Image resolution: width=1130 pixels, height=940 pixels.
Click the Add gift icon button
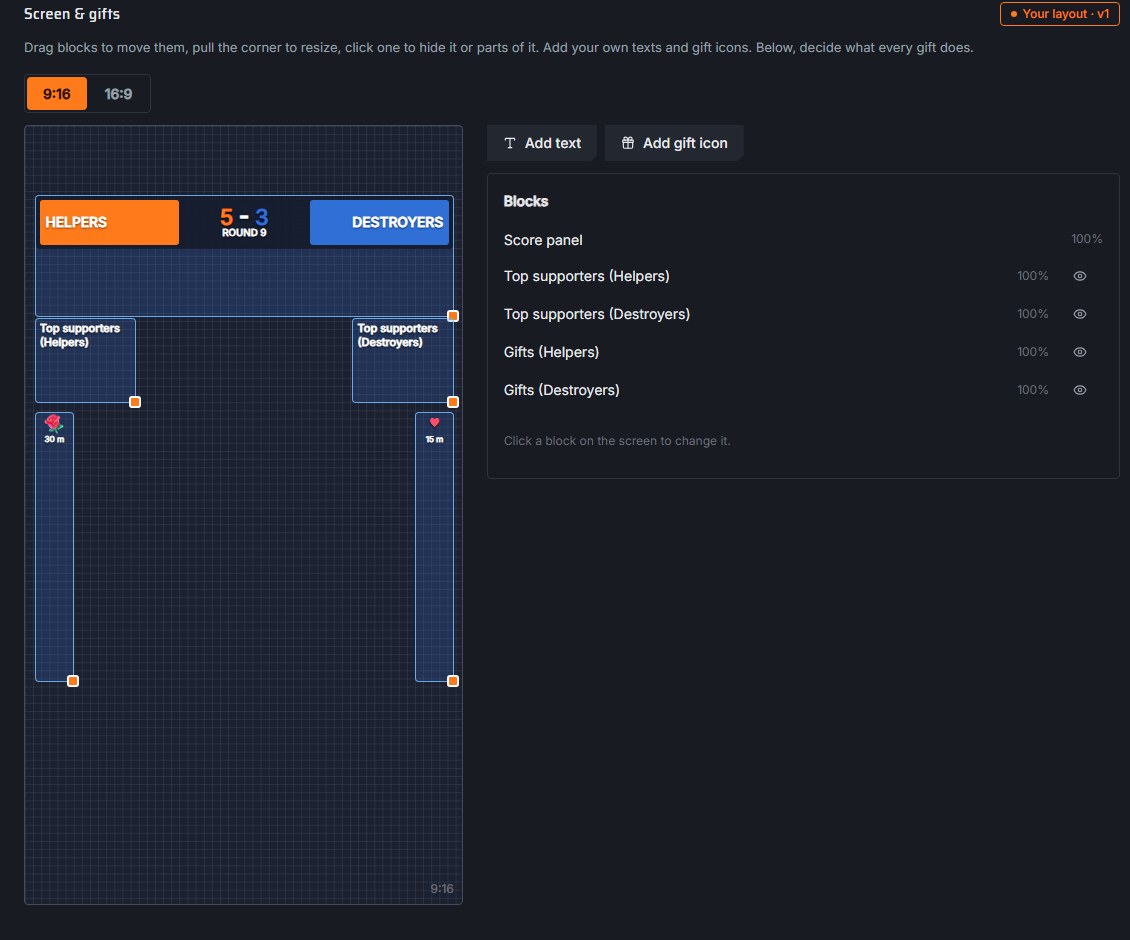coord(674,143)
